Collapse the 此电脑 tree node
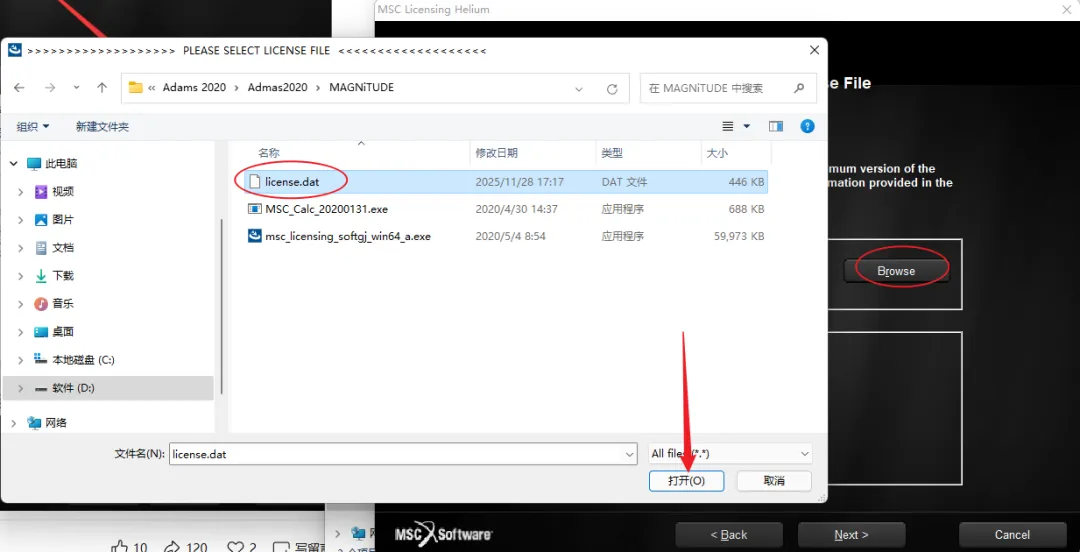This screenshot has height=552, width=1080. [14, 163]
